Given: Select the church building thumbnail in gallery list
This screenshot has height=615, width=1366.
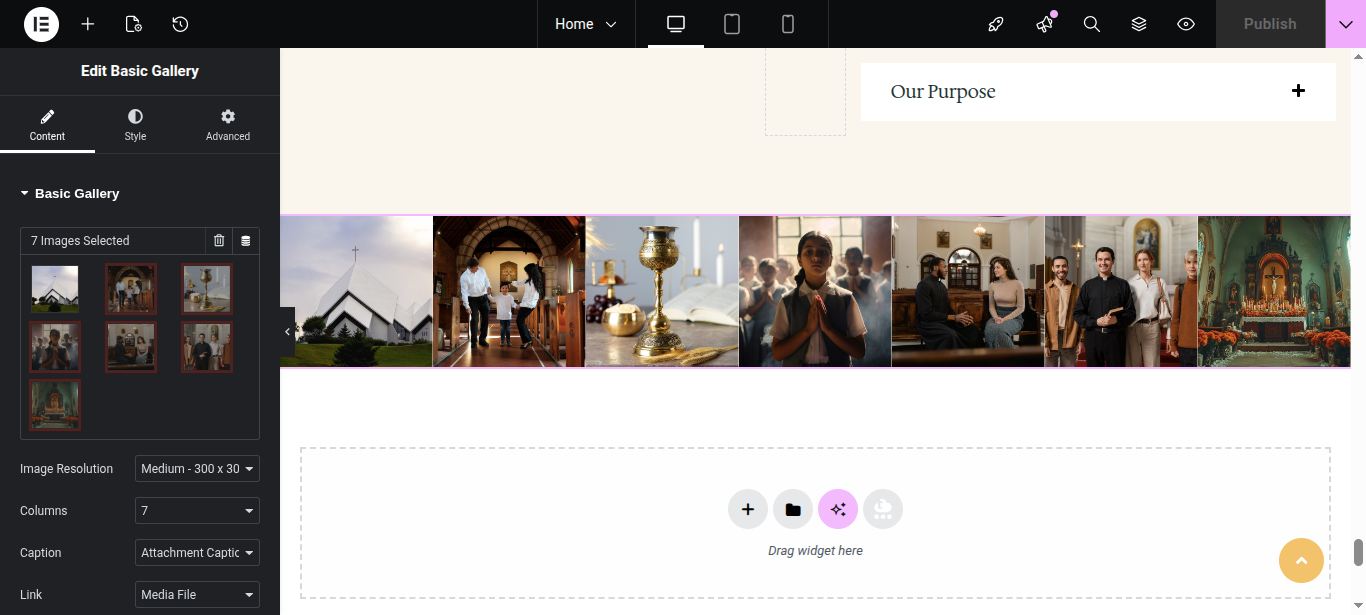Looking at the screenshot, I should point(55,289).
